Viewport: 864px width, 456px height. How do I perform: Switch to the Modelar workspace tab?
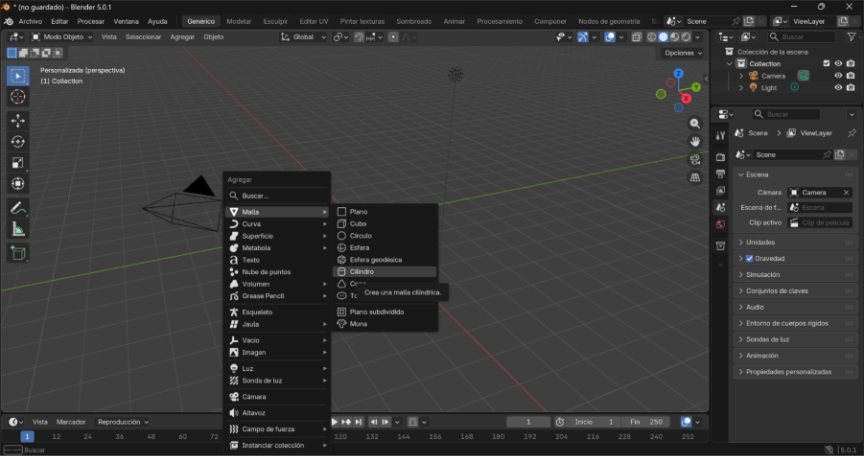239,21
